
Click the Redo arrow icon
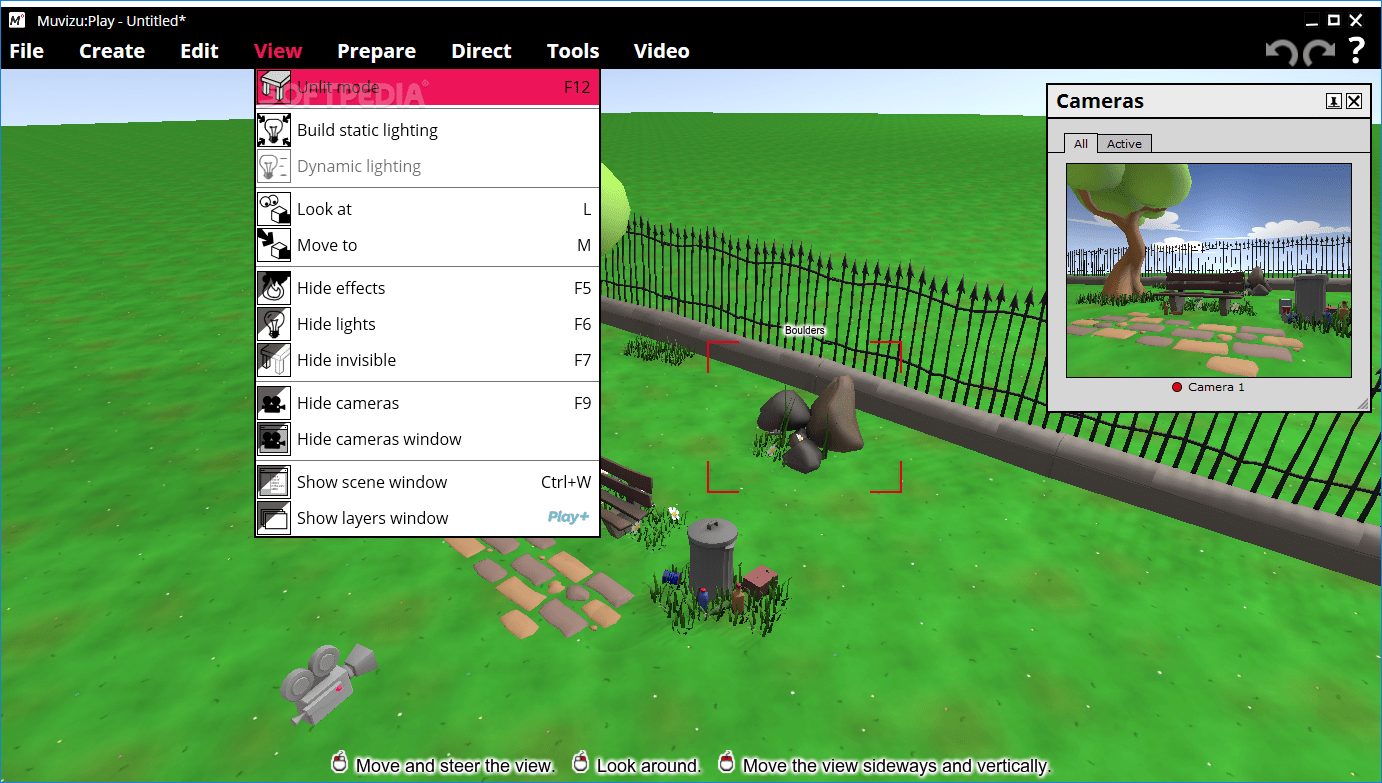tap(1319, 52)
